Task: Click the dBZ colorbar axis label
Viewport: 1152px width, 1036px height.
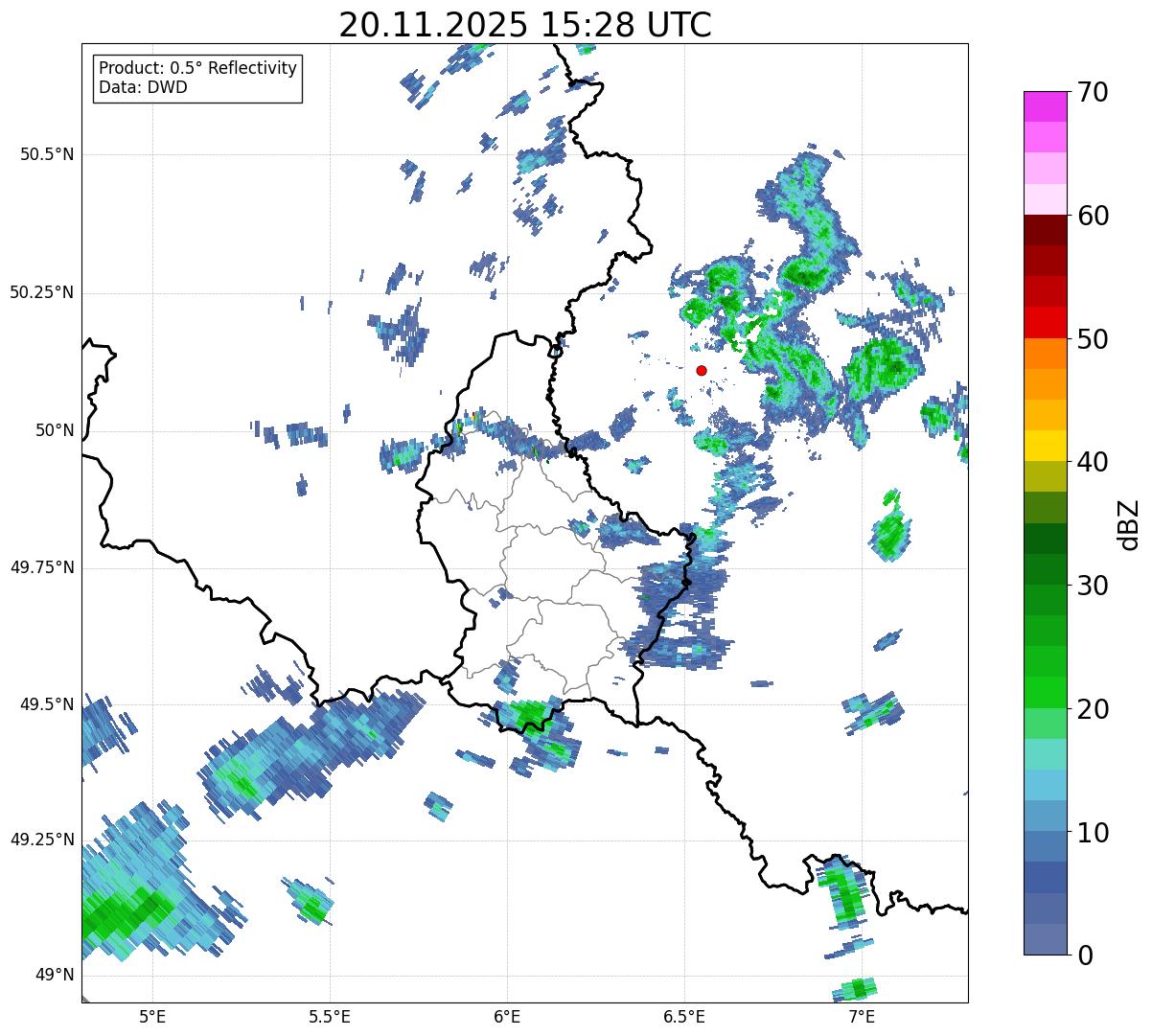Action: [1129, 523]
